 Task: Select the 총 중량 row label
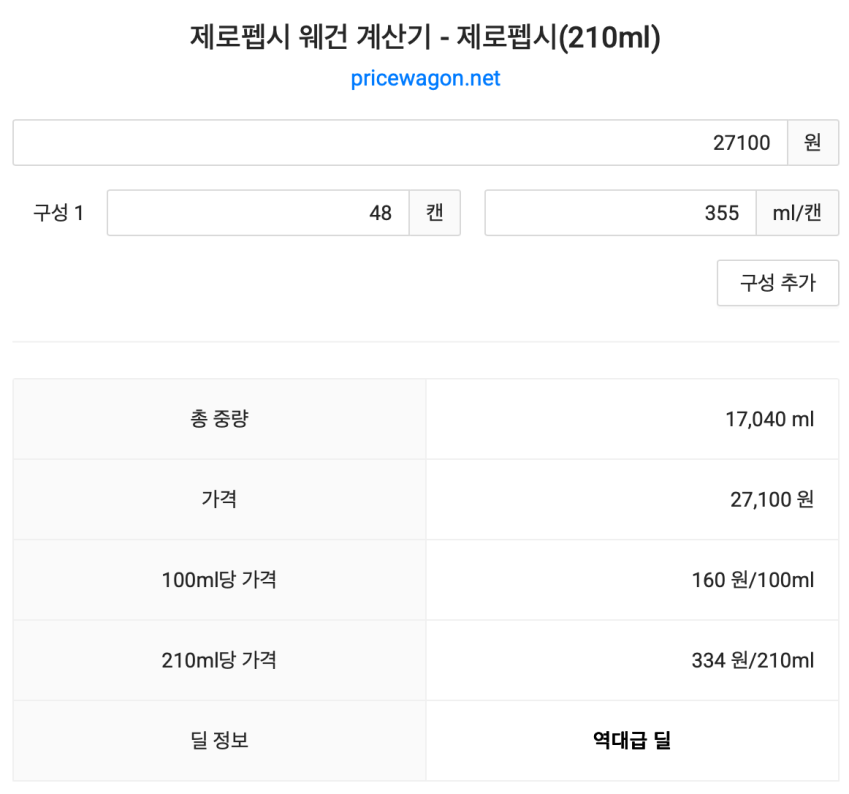[219, 419]
